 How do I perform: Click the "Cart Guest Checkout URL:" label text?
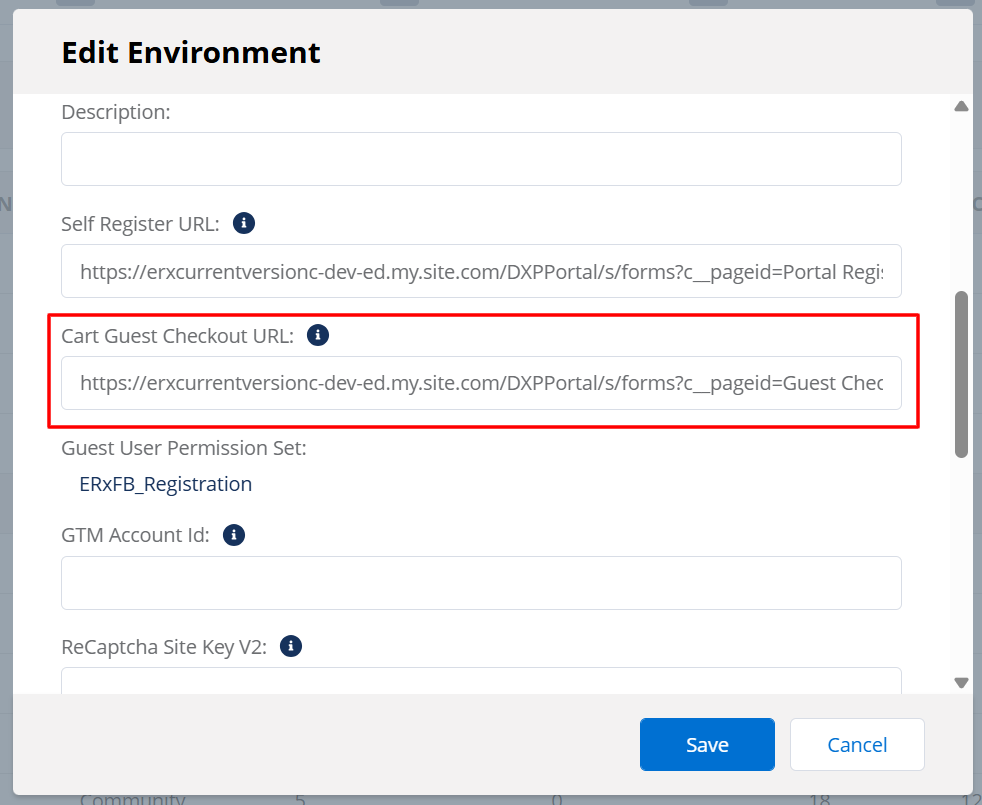pyautogui.click(x=178, y=336)
